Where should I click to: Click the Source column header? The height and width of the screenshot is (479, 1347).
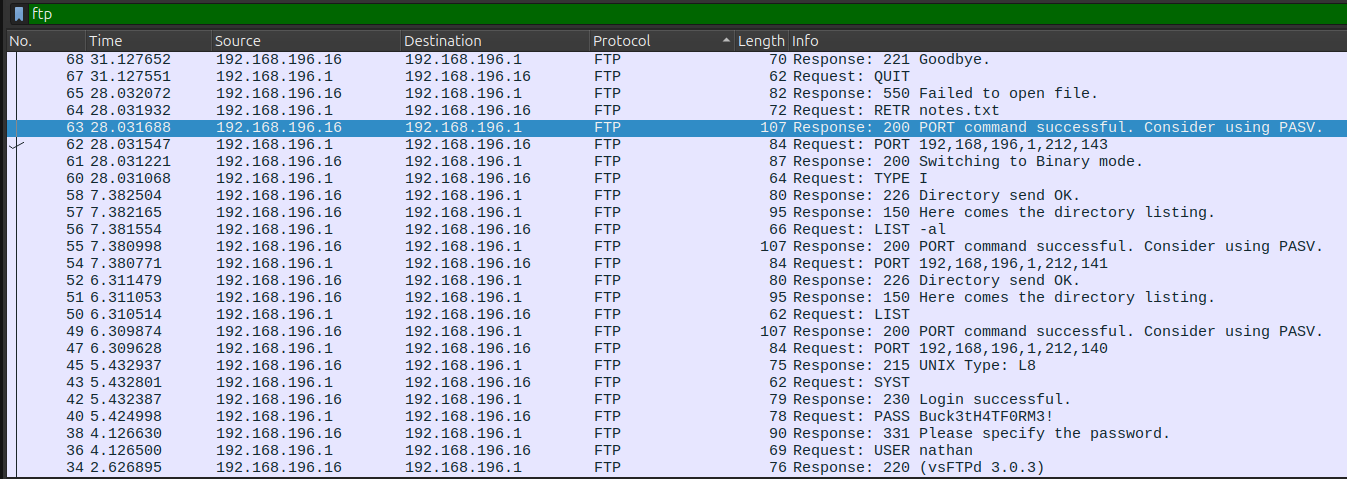click(305, 41)
